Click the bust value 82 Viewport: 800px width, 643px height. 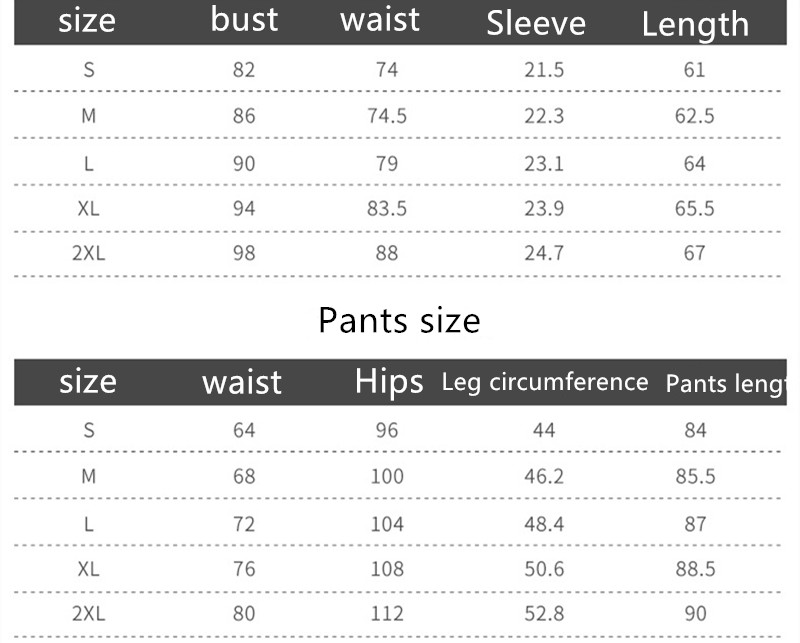pyautogui.click(x=244, y=70)
